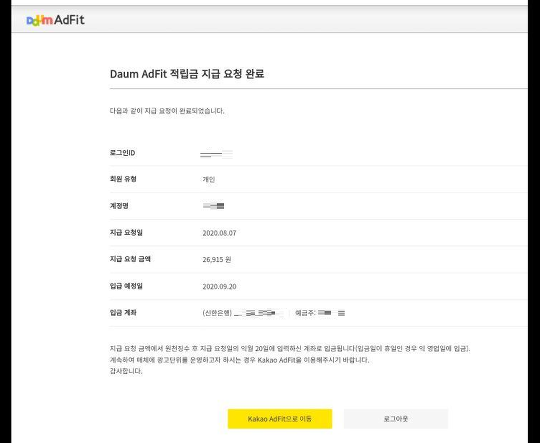Screen dimensions: 540x443
Task: Click the 회원 유형 label
Action: coord(123,179)
